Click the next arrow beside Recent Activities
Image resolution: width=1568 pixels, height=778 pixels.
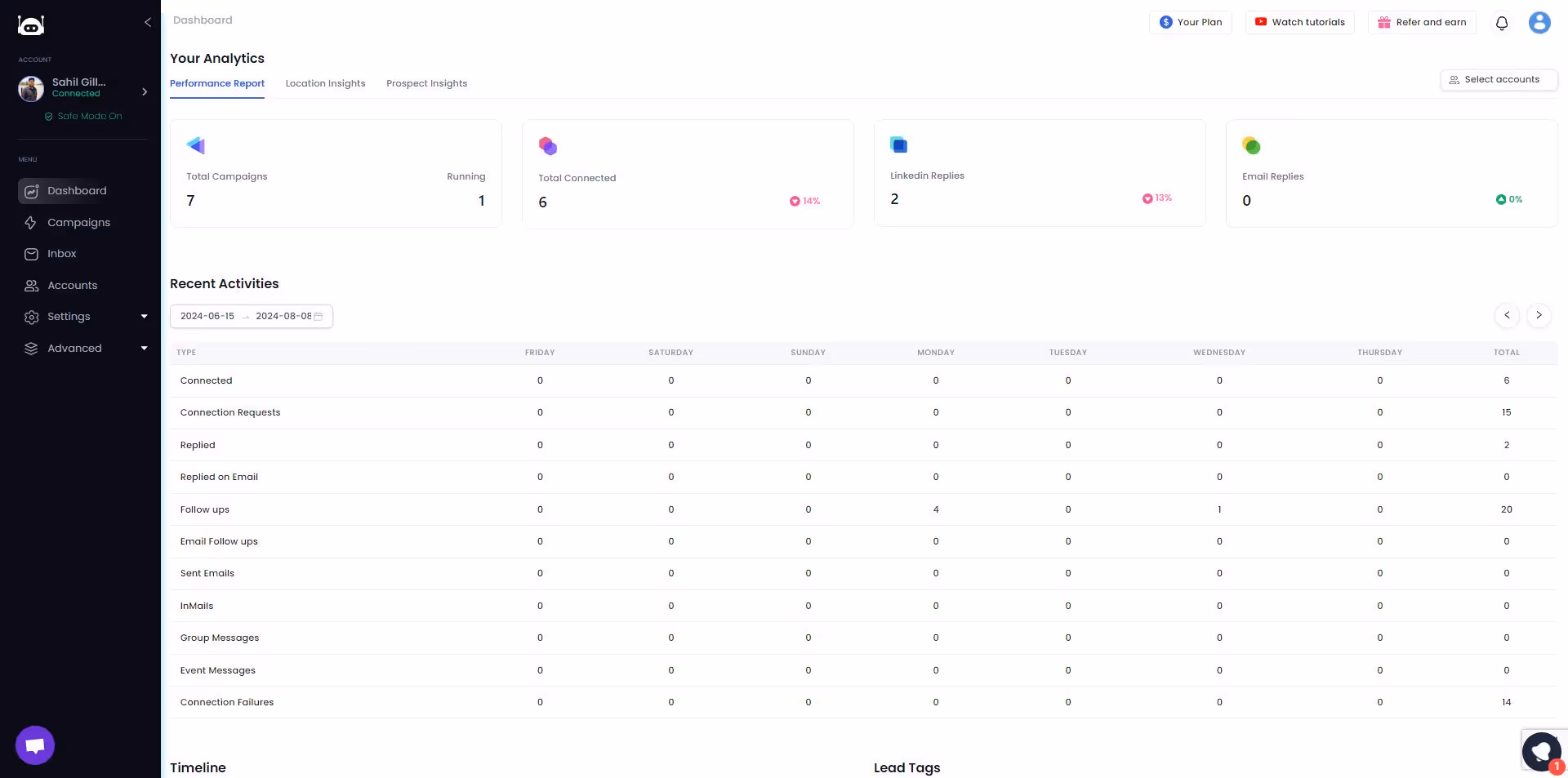1539,315
